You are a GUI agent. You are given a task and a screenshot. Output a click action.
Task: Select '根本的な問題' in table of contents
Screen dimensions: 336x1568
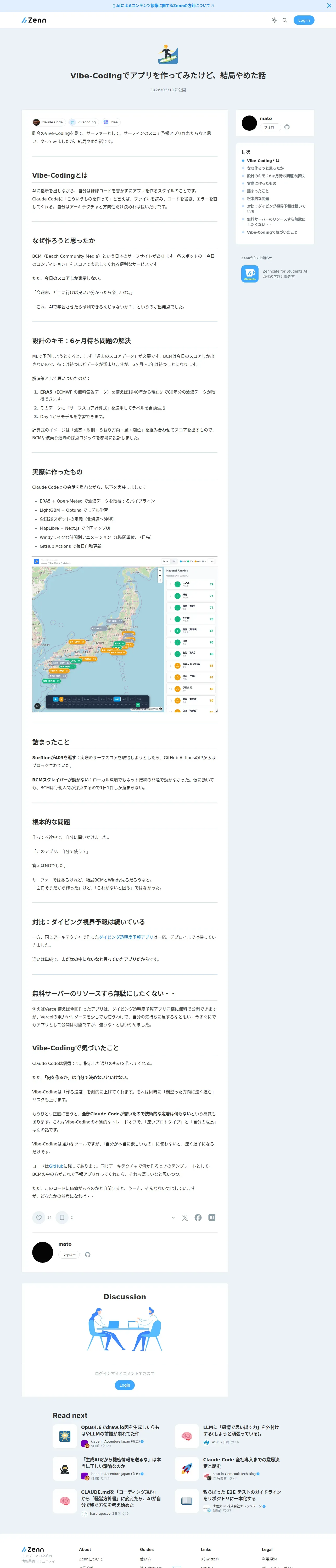tap(258, 198)
